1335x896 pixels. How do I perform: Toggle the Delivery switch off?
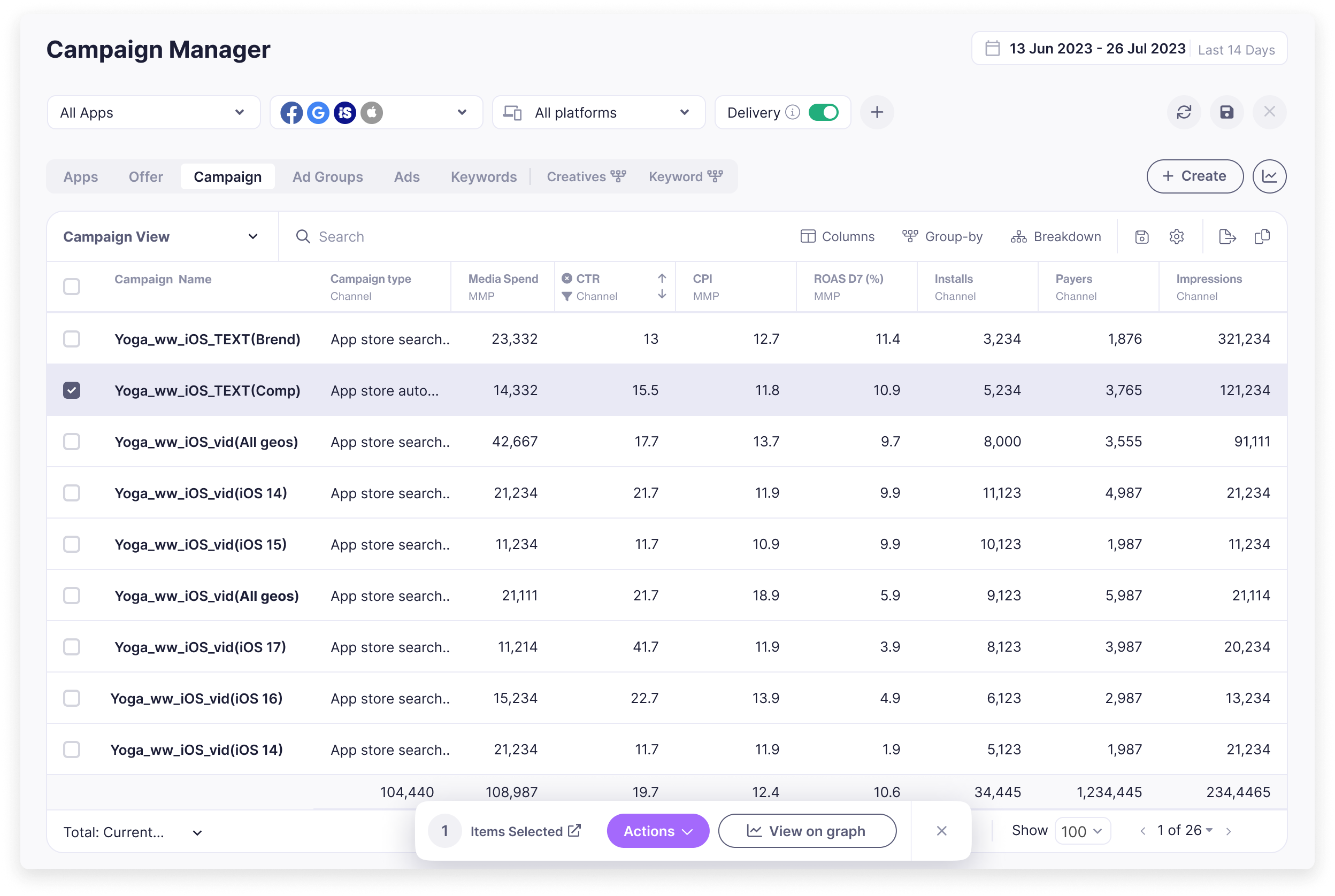(x=823, y=112)
